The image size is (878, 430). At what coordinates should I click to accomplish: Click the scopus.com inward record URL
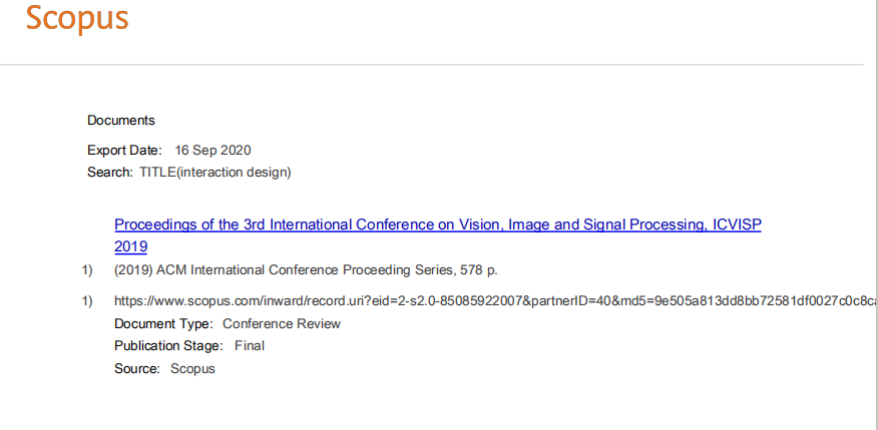click(x=496, y=301)
